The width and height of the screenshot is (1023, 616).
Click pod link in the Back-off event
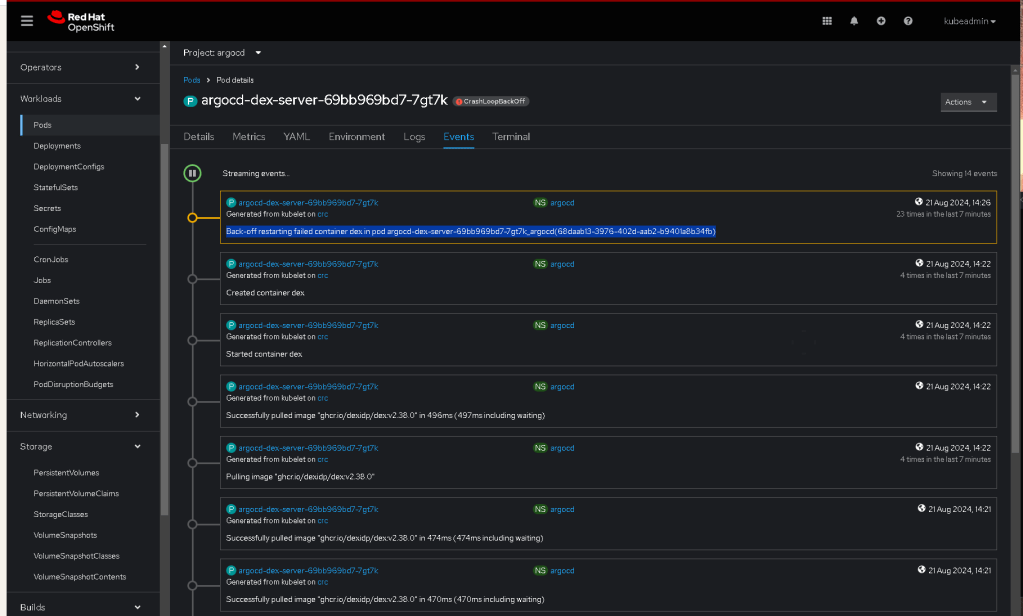[x=308, y=203]
